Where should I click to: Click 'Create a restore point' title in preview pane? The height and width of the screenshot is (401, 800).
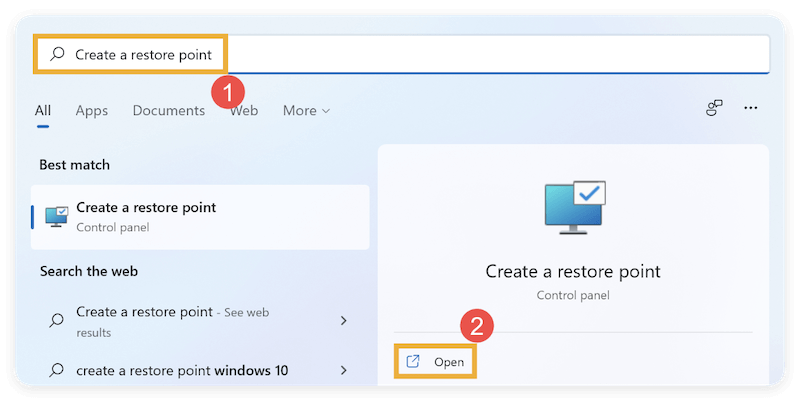click(573, 271)
